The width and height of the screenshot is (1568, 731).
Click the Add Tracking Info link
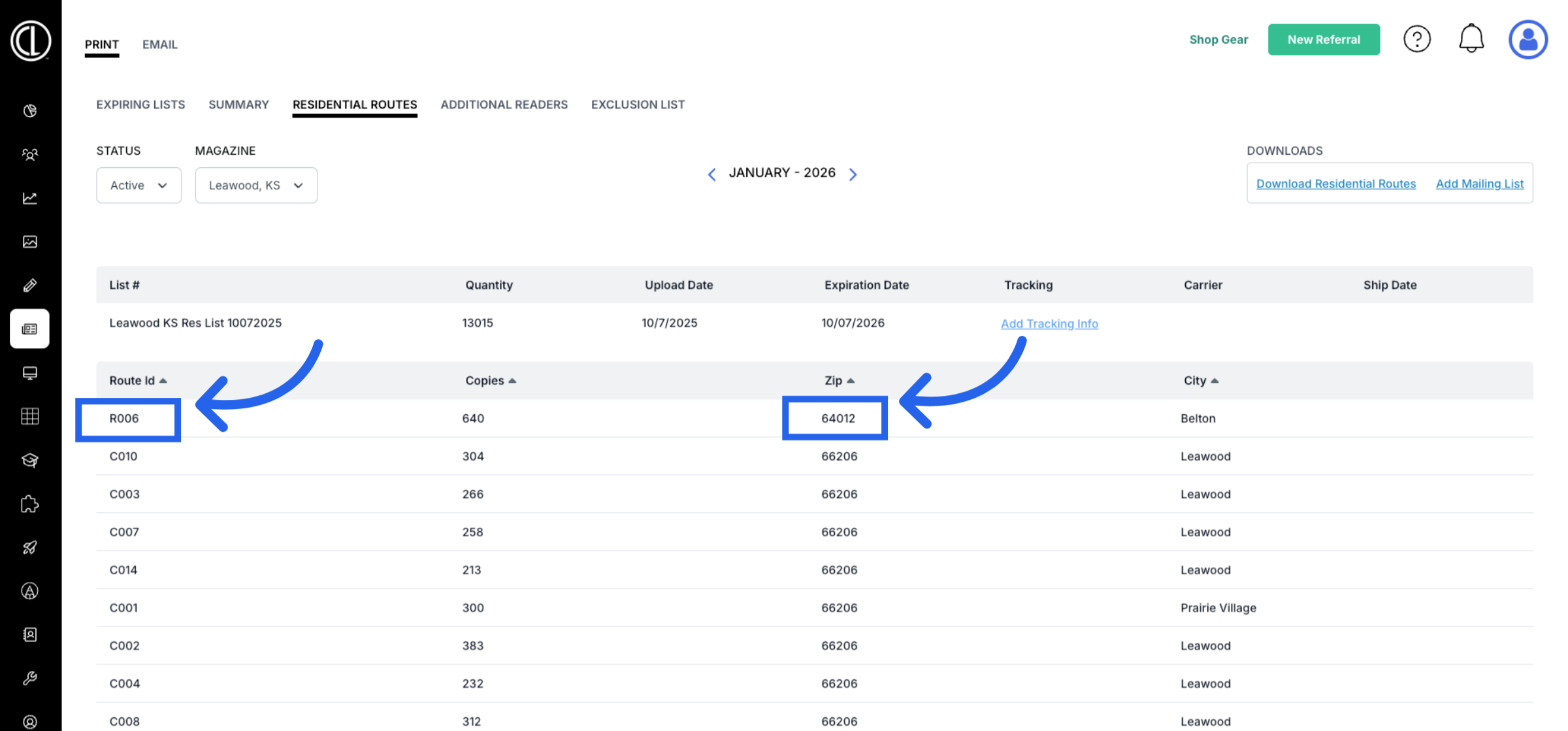click(x=1049, y=323)
